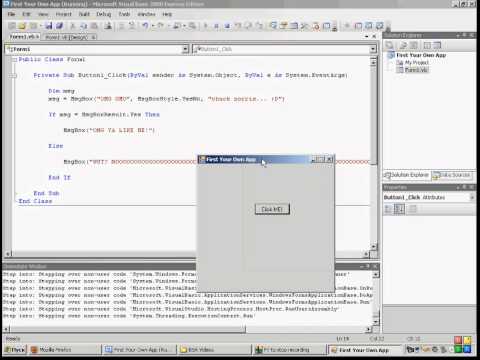
Task: Select My Project in Solution Explorer
Action: pyautogui.click(x=416, y=62)
